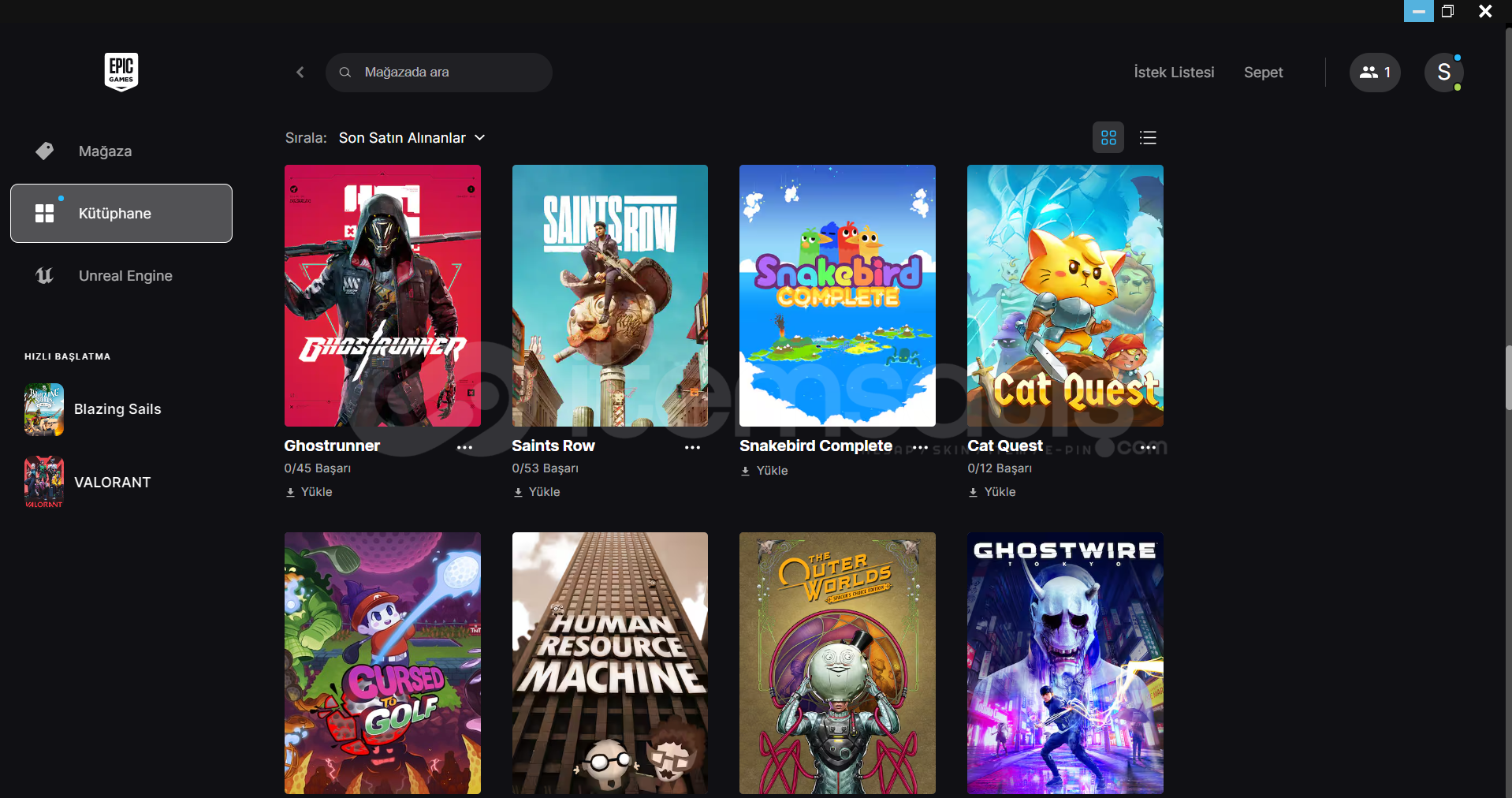Open The Outer Worlds cover art
The image size is (1512, 798).
(837, 663)
